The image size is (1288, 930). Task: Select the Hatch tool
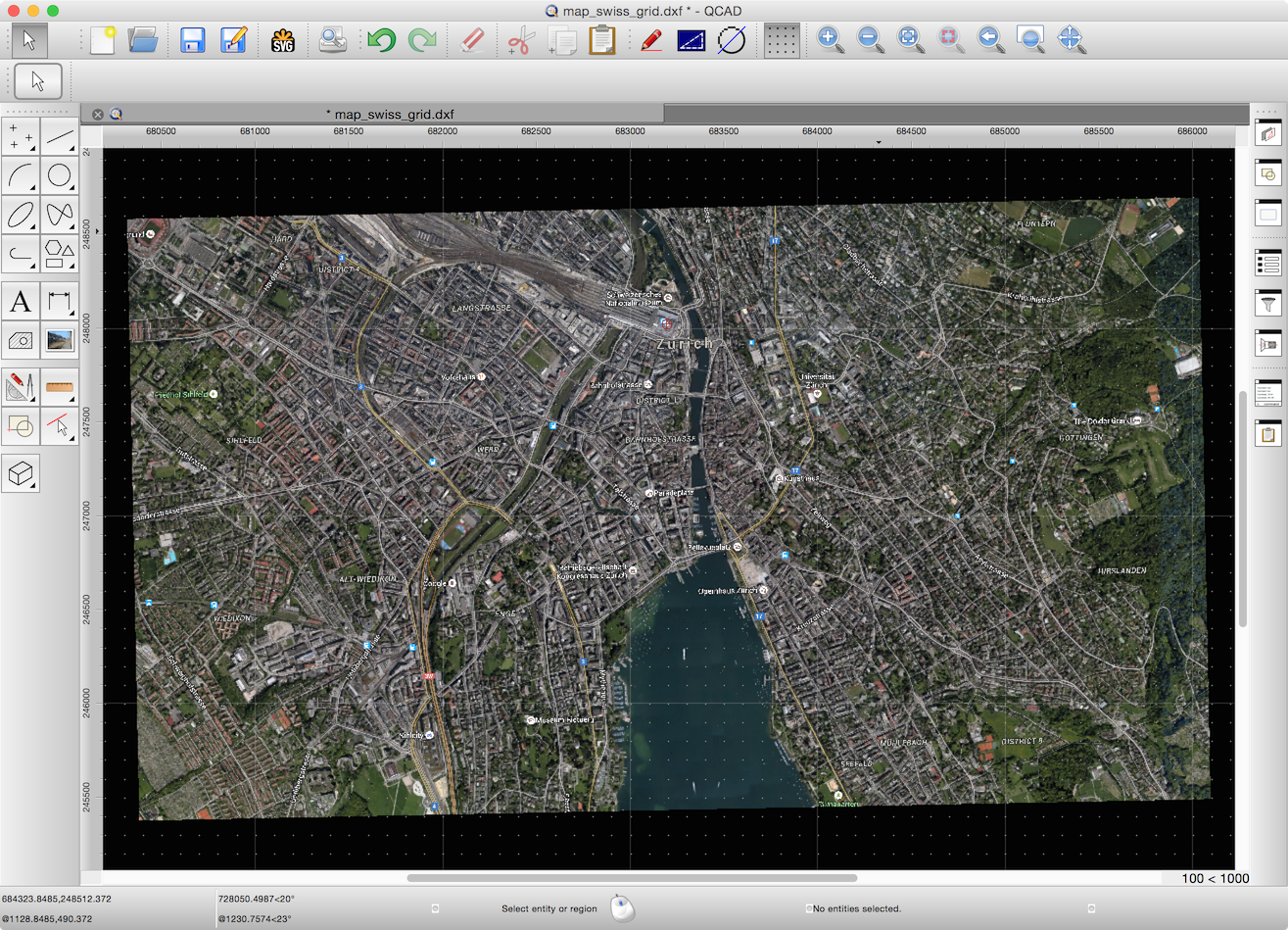click(20, 341)
